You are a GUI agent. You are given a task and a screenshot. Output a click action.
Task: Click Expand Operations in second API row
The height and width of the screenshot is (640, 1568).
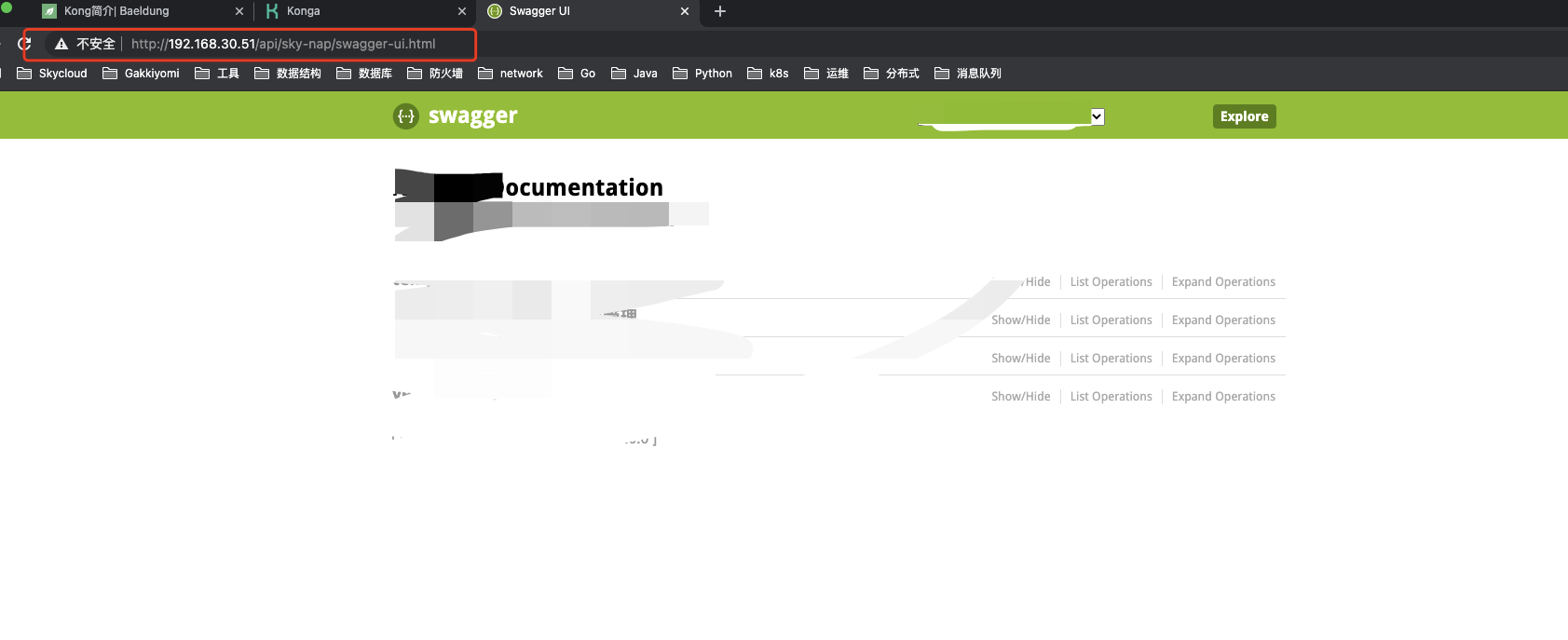pyautogui.click(x=1223, y=320)
